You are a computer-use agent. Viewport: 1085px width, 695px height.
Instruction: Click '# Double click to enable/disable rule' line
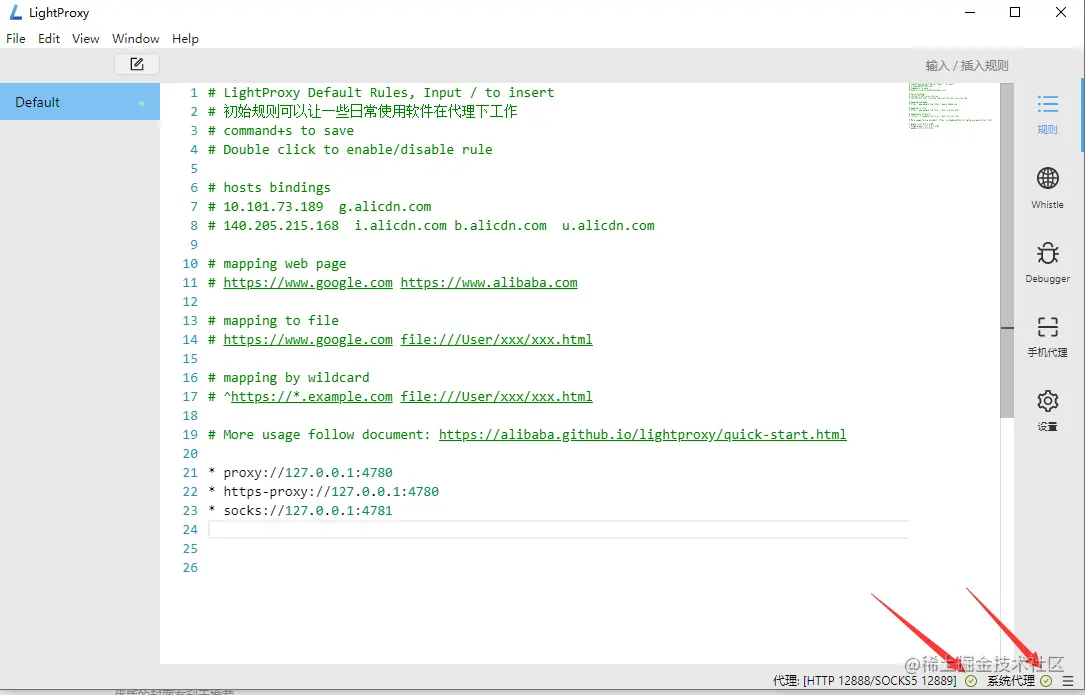(x=350, y=150)
